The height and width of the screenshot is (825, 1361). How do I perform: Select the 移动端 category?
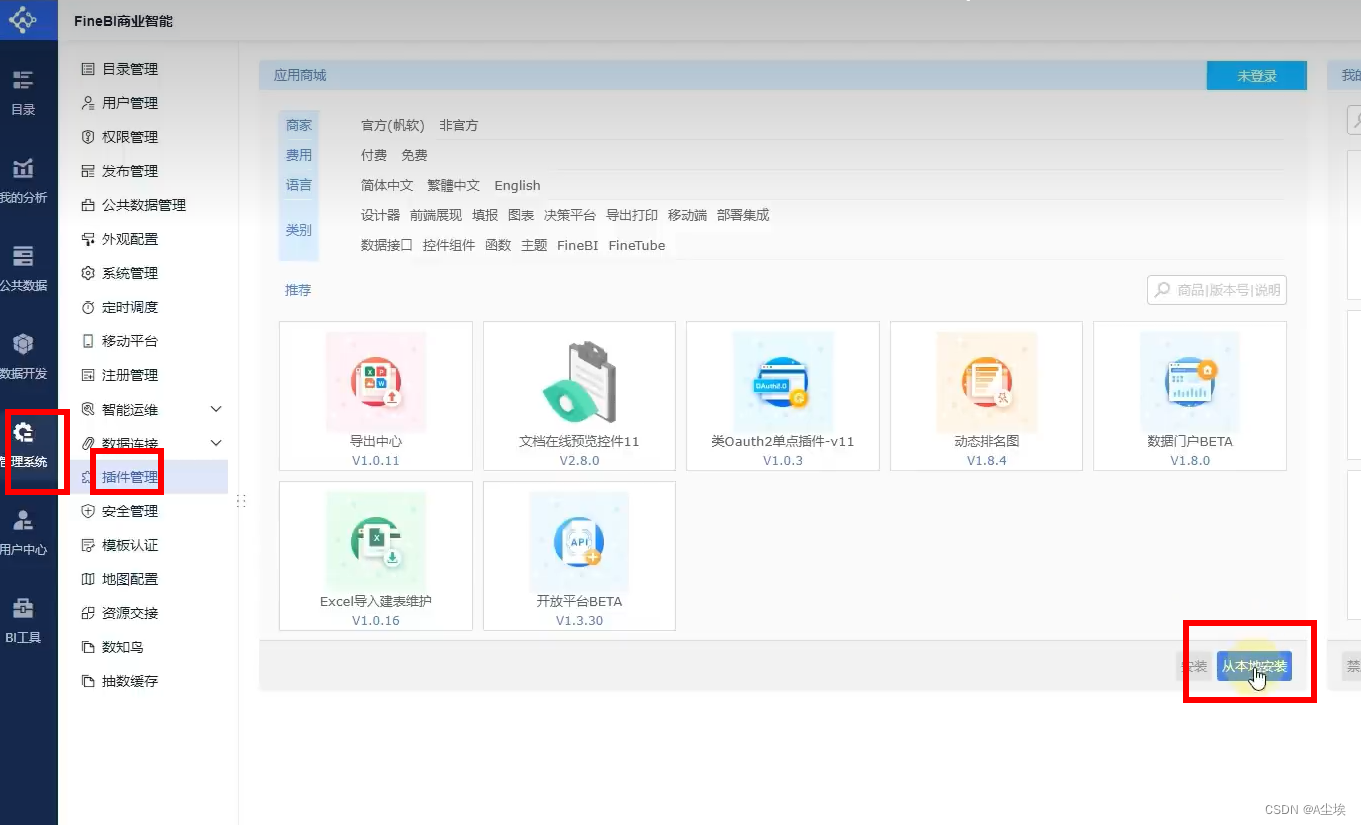coord(687,215)
